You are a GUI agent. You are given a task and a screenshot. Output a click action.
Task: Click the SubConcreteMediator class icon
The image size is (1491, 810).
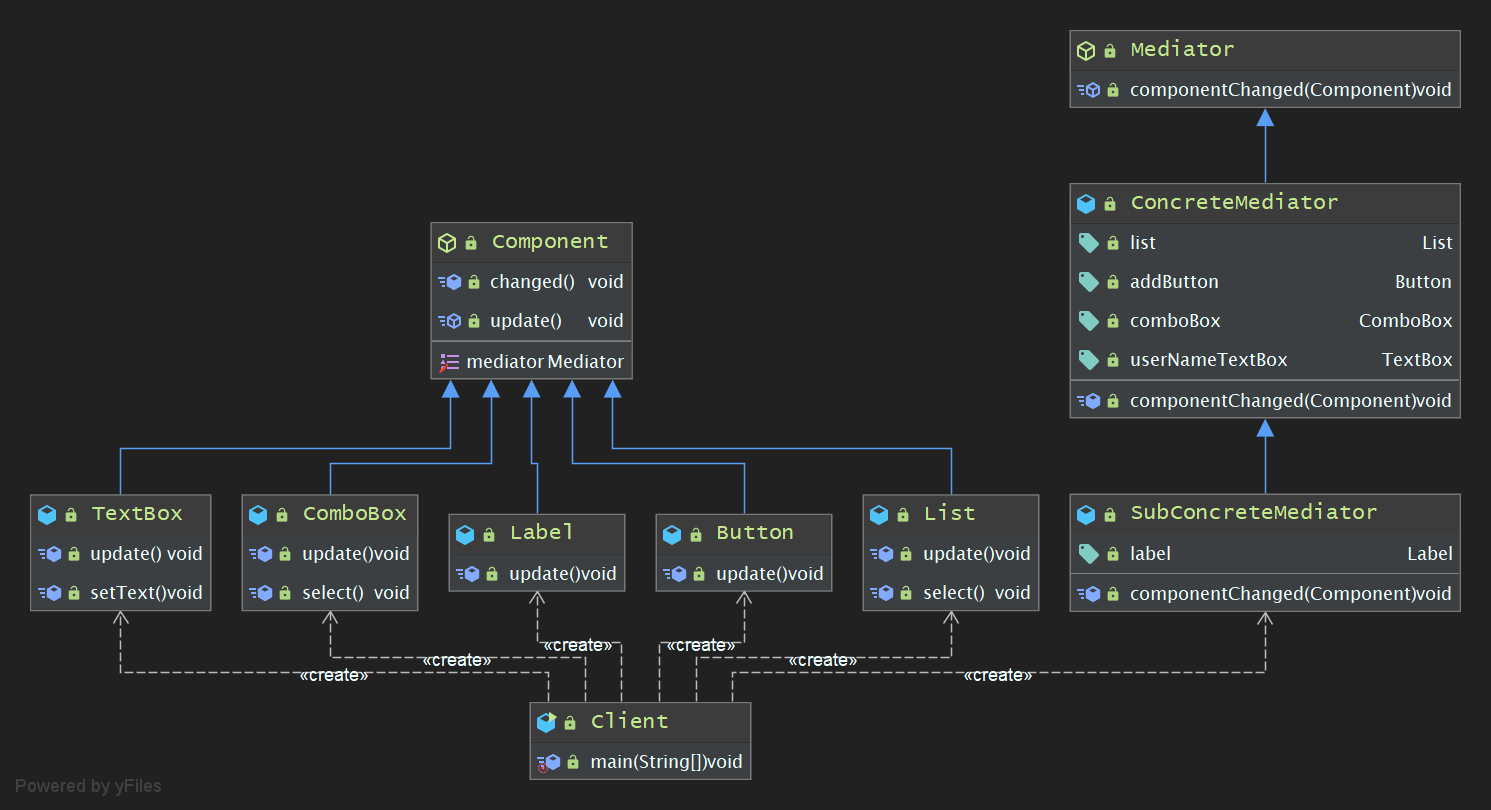point(1086,513)
